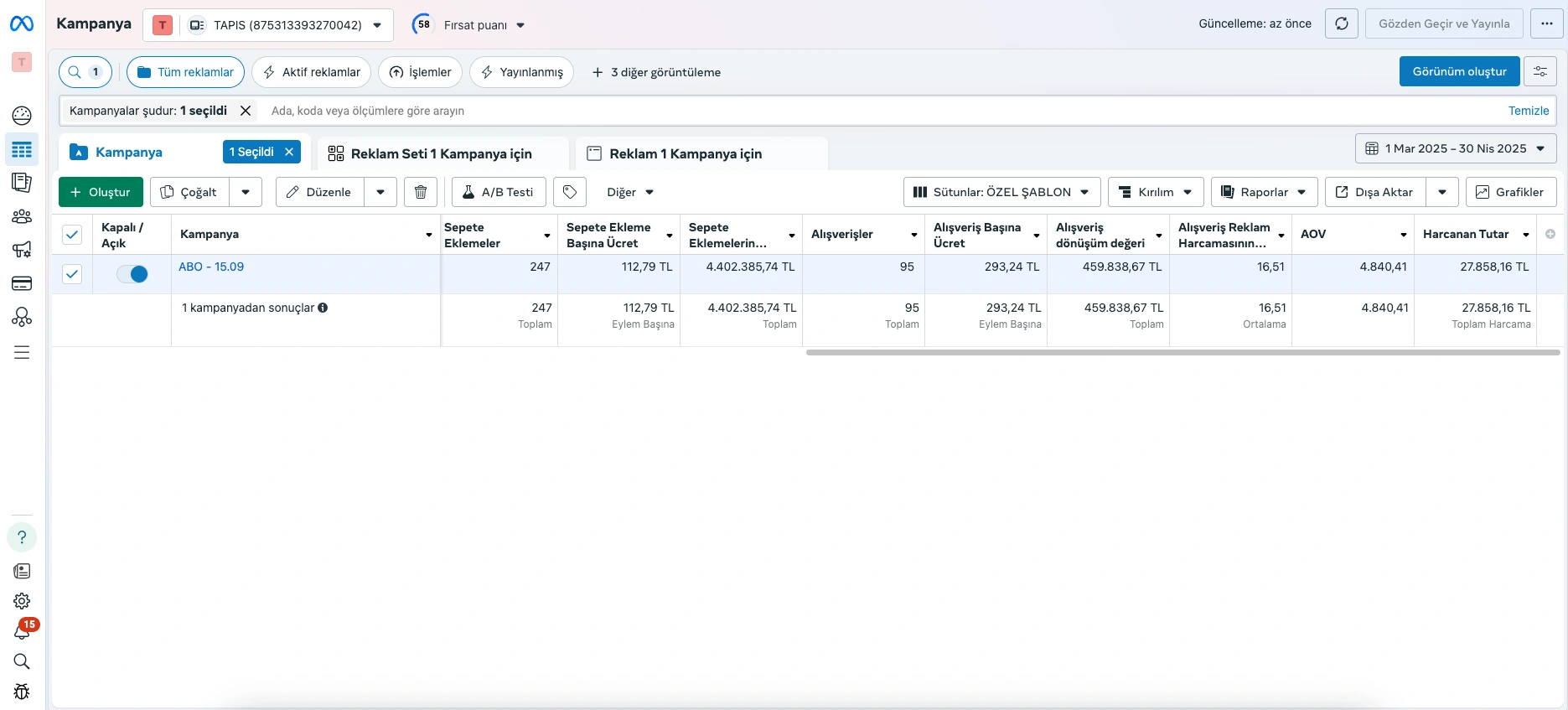Image resolution: width=1568 pixels, height=710 pixels.
Task: Click the horizontal table scrollbar
Action: coord(1182,353)
